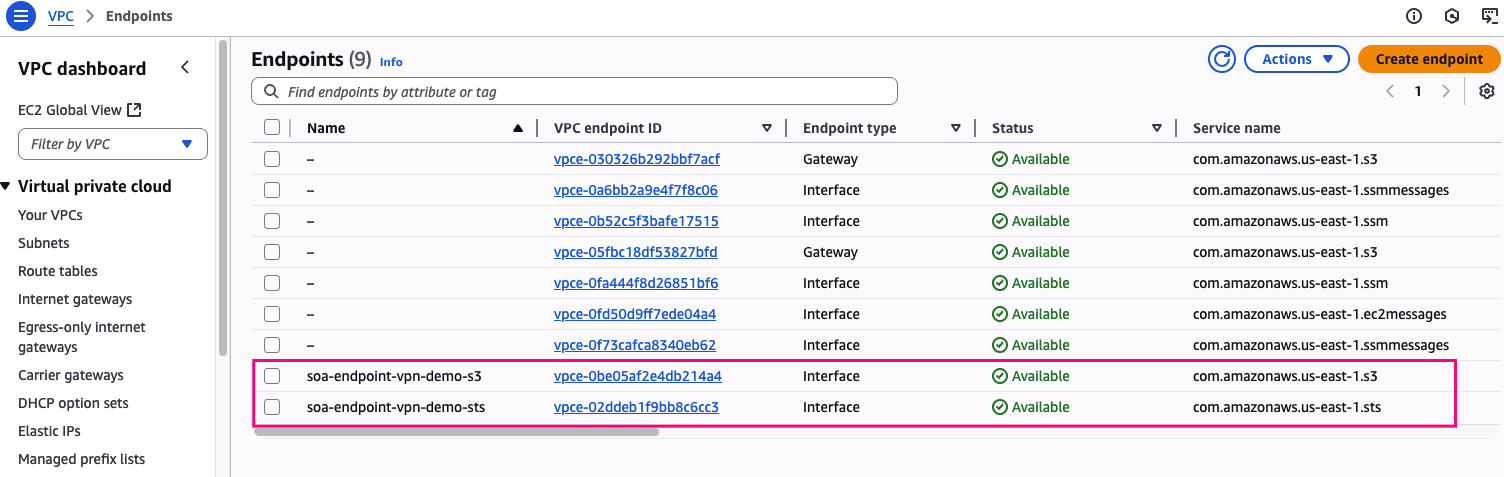Select the soa-endpoint-vpn-demo-sts row checkbox
This screenshot has height=477, width=1504.
(272, 407)
